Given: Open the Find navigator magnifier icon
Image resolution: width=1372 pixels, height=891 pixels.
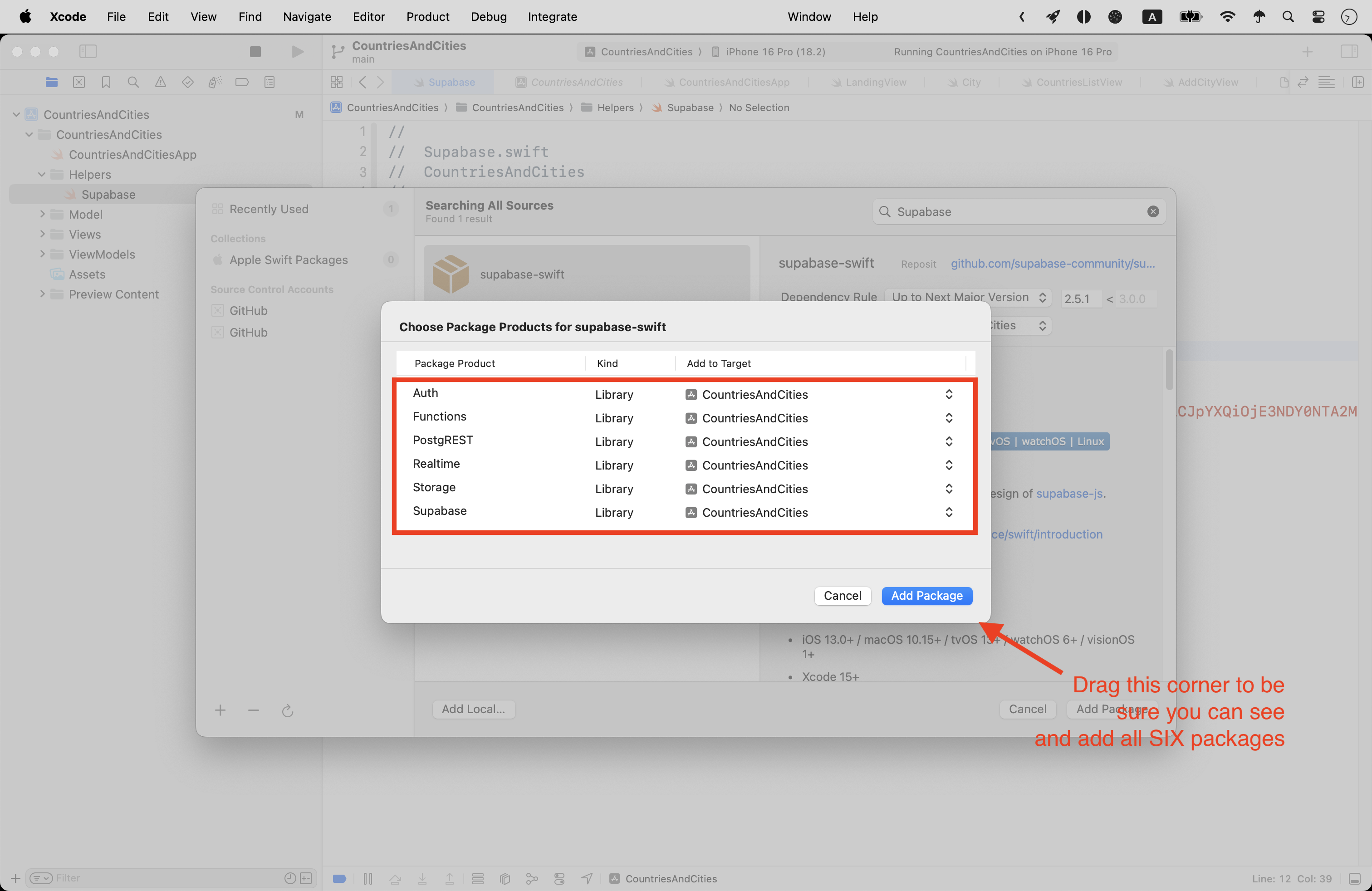Looking at the screenshot, I should click(133, 83).
